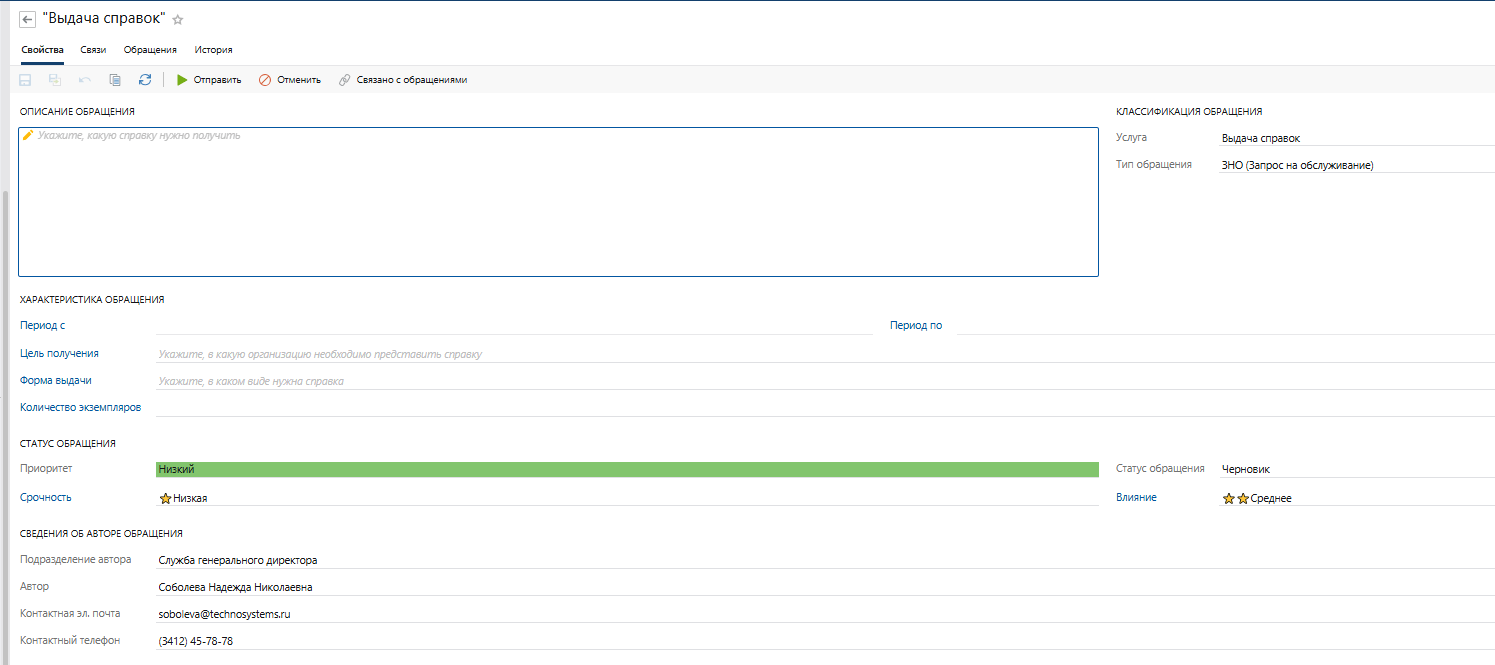Image resolution: width=1495 pixels, height=665 pixels.
Task: Open the Обращения tab
Action: pos(150,49)
